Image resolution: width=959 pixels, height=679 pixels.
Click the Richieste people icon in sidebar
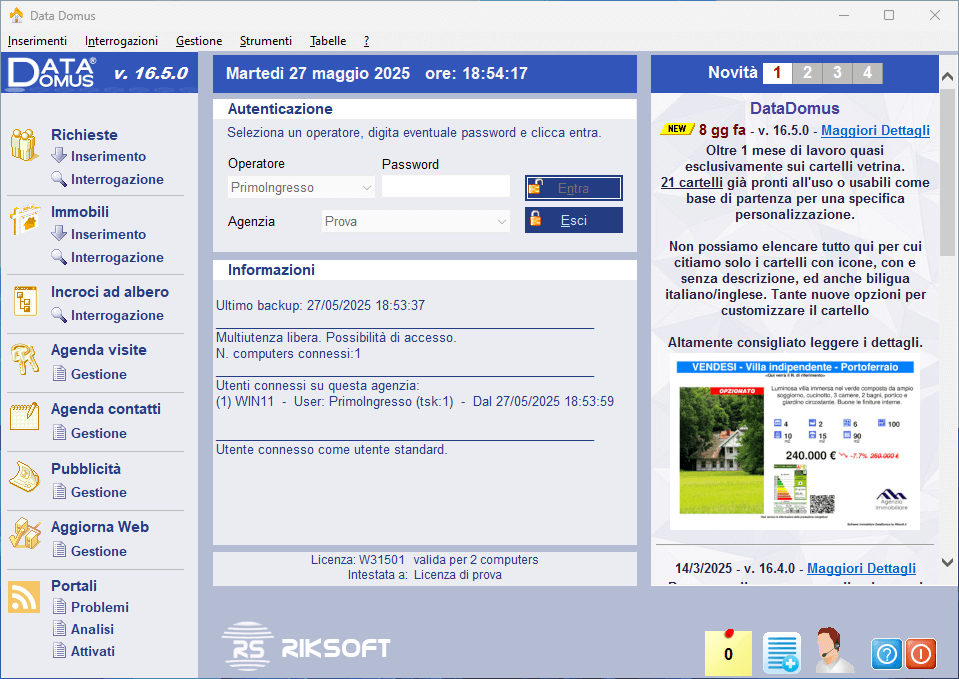[x=25, y=146]
